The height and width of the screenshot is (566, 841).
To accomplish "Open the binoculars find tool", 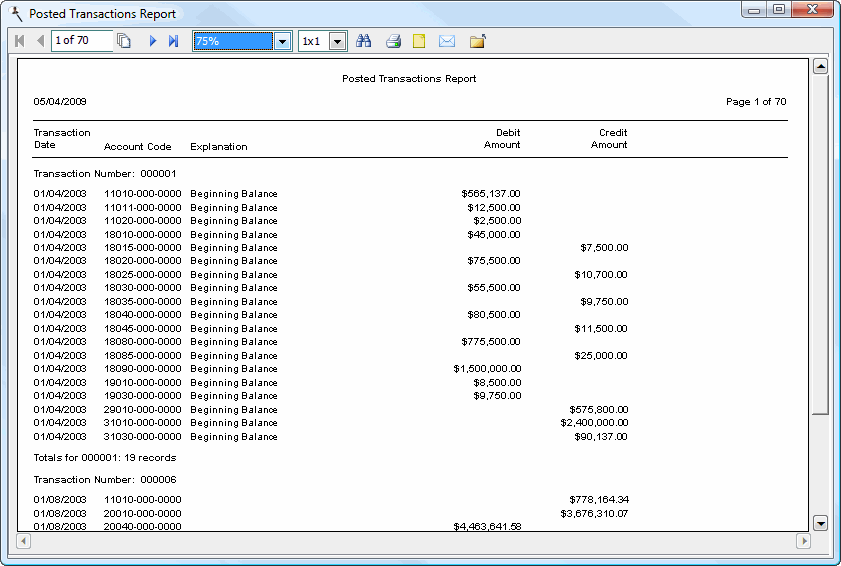I will [364, 41].
